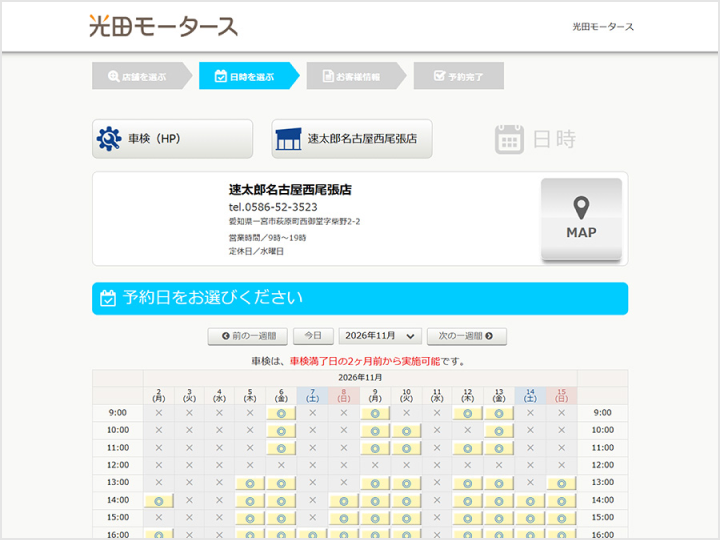Click 15:00 slot on 10(火)
720x540 pixels.
(406, 518)
